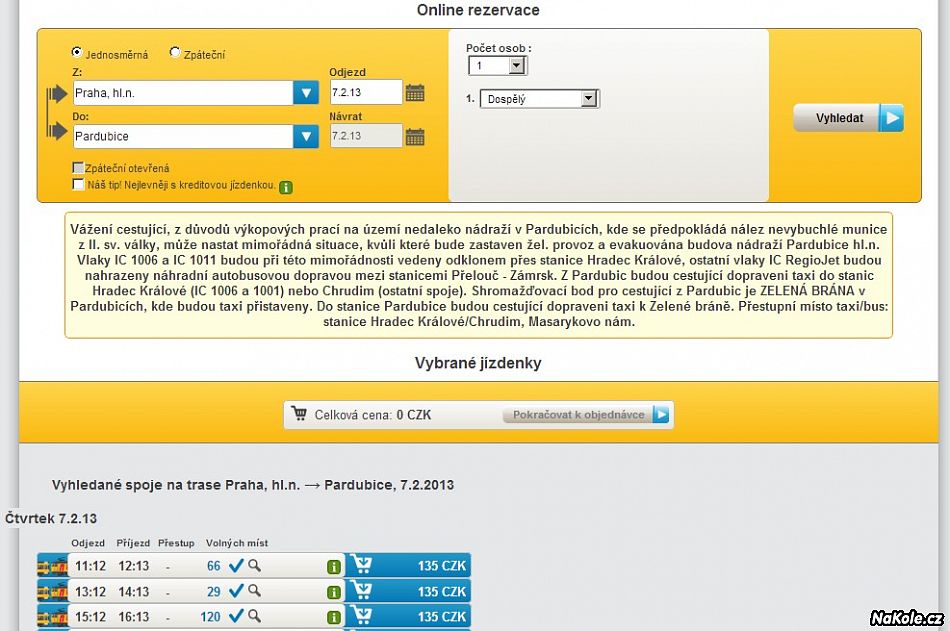Show info icon for the 15:12 connection
Viewport: 950px width, 631px height.
pos(333,617)
